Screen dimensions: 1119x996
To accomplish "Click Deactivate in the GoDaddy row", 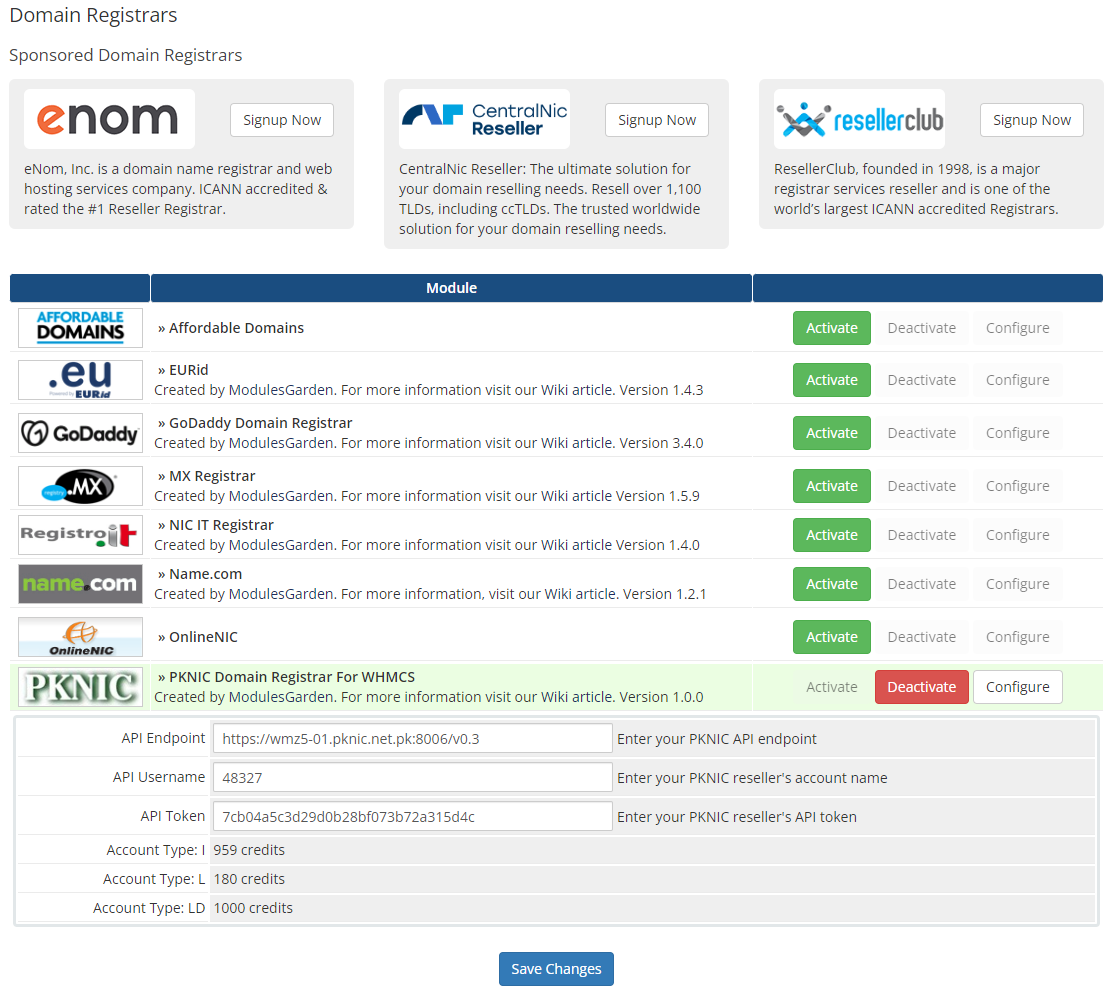I will click(x=921, y=433).
